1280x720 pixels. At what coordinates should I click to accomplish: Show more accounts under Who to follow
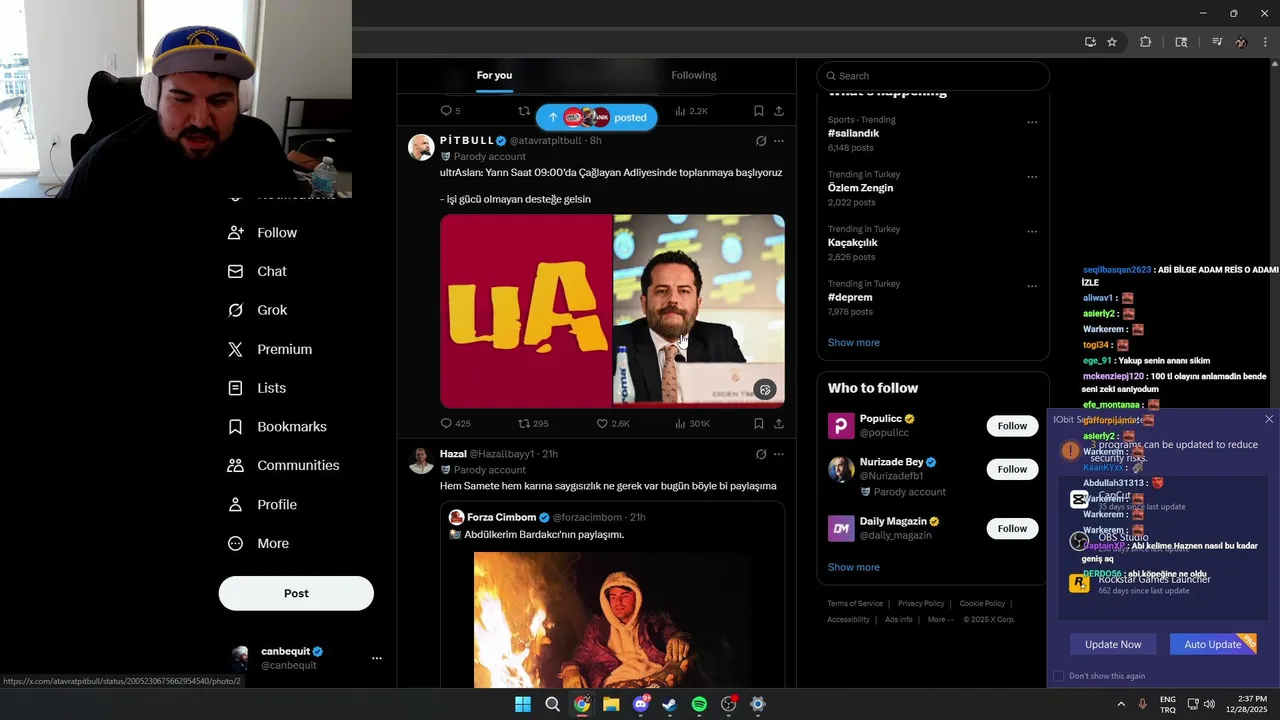point(853,567)
